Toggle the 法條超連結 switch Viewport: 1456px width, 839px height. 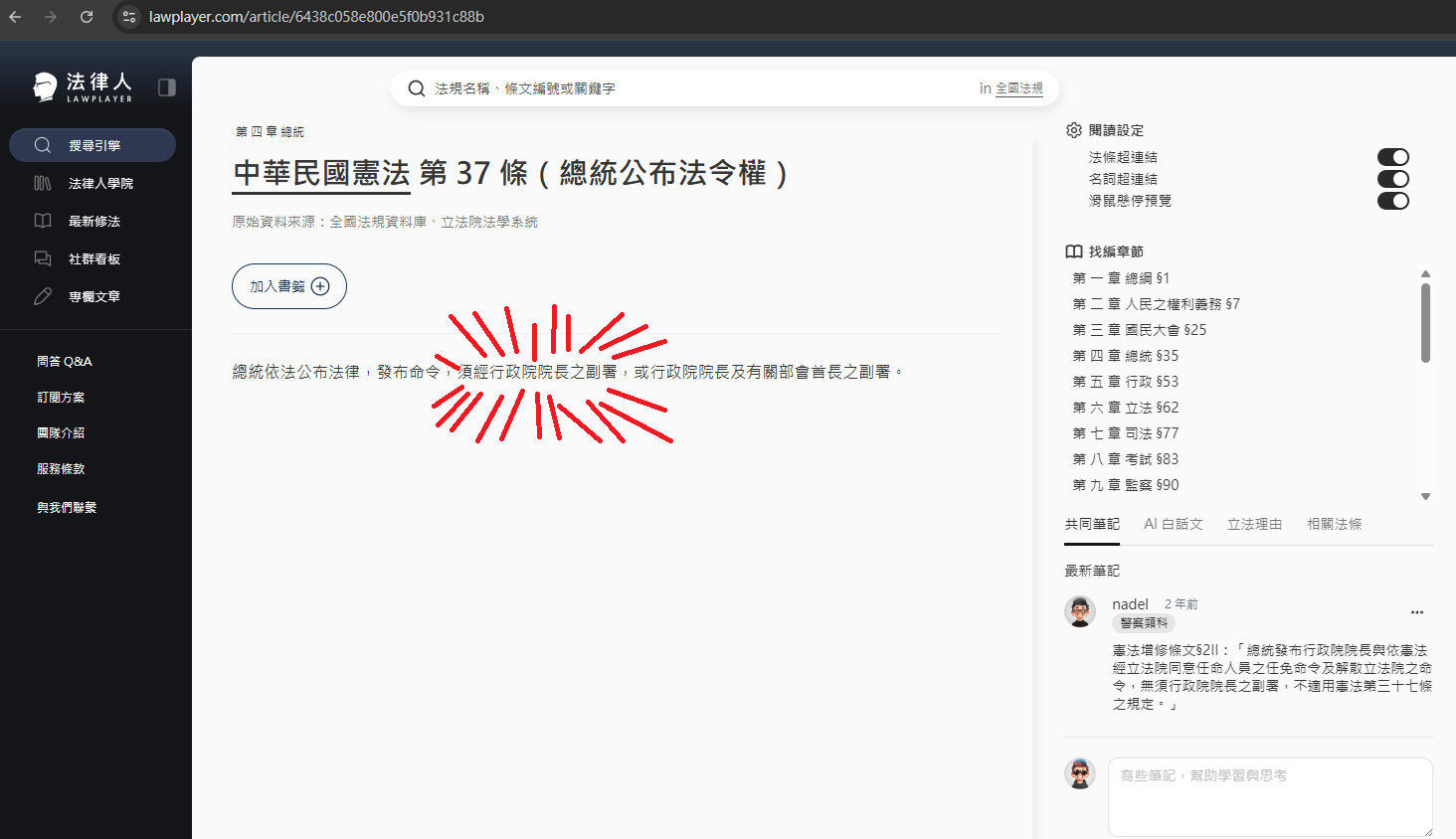(x=1392, y=157)
